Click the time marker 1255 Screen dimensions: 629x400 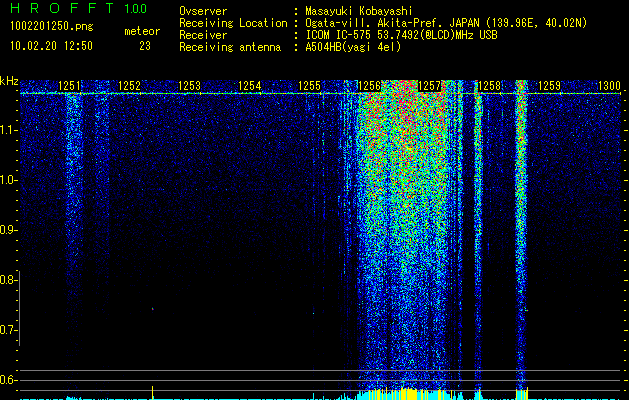pyautogui.click(x=310, y=86)
